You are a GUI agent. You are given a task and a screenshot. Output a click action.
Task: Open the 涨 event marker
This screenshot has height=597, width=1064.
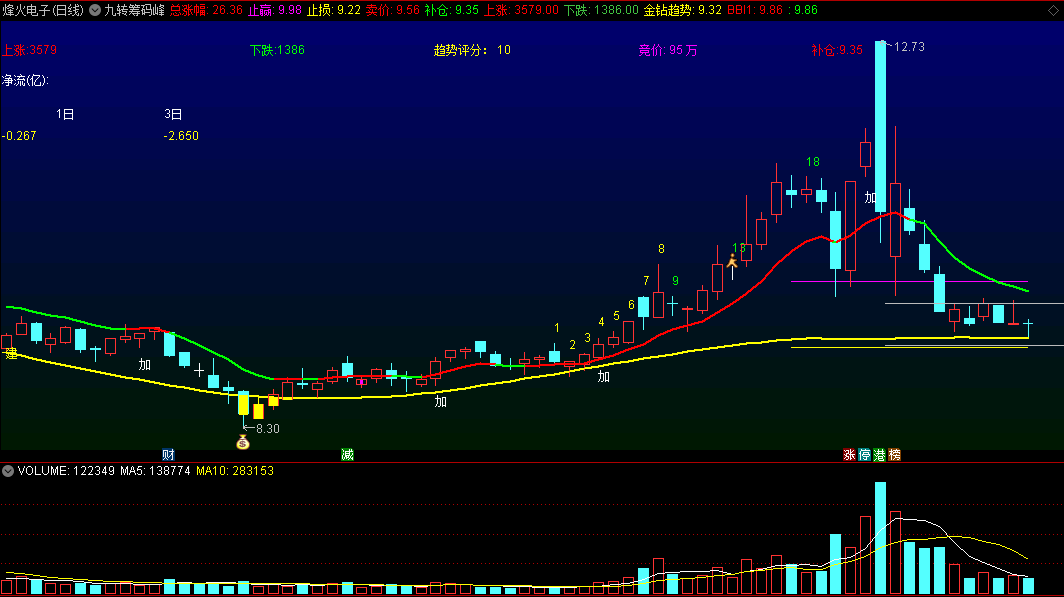(849, 455)
